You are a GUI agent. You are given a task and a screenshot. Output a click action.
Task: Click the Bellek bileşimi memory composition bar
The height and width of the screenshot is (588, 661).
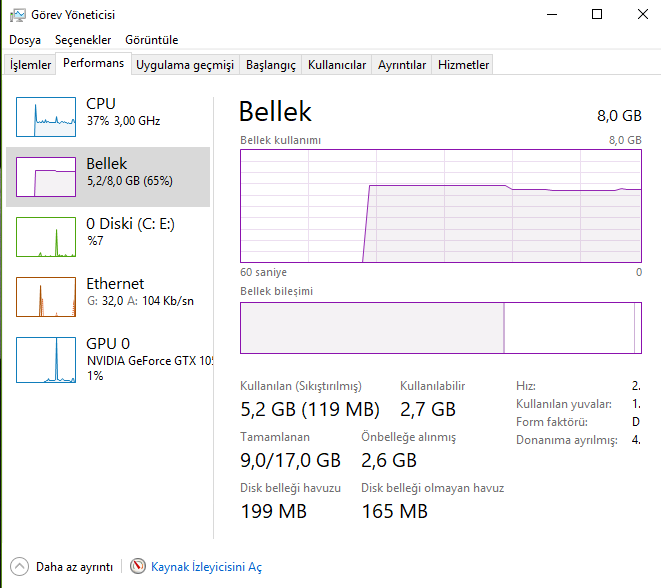click(441, 328)
